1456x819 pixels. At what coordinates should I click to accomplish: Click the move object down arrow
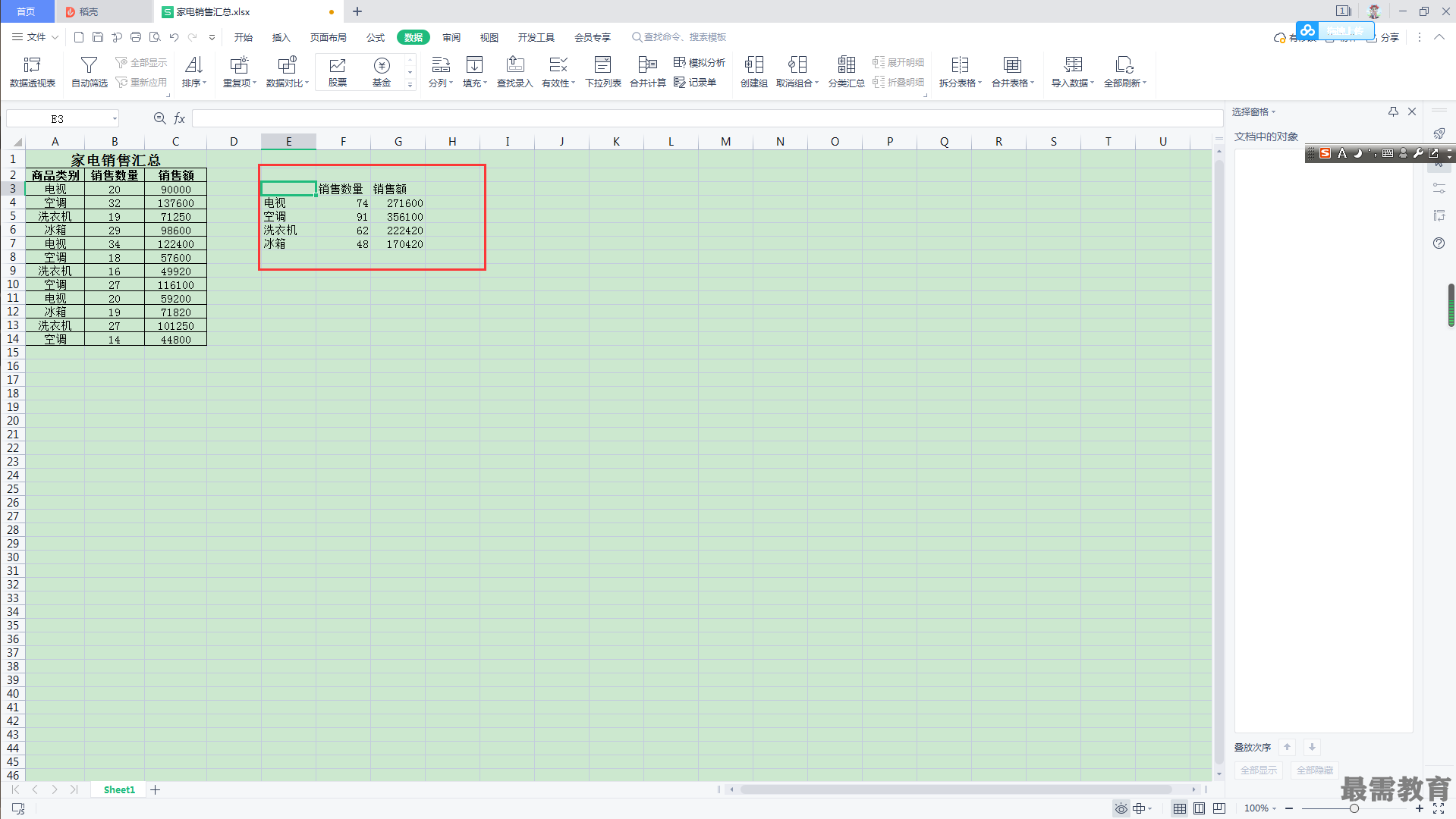[1312, 747]
